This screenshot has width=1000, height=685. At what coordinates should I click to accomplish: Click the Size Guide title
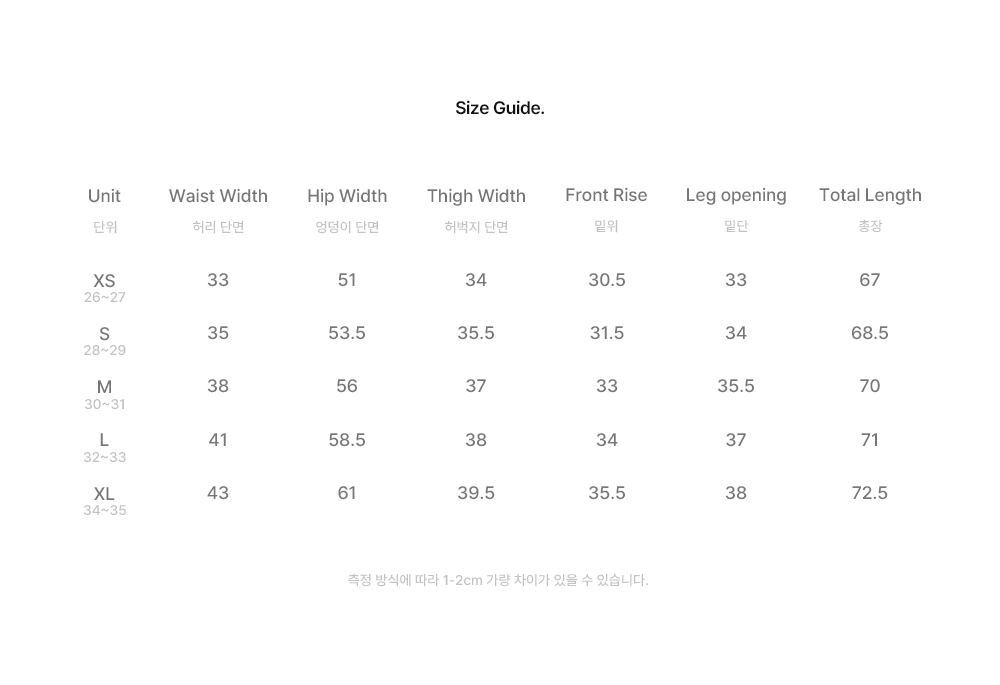coord(499,108)
